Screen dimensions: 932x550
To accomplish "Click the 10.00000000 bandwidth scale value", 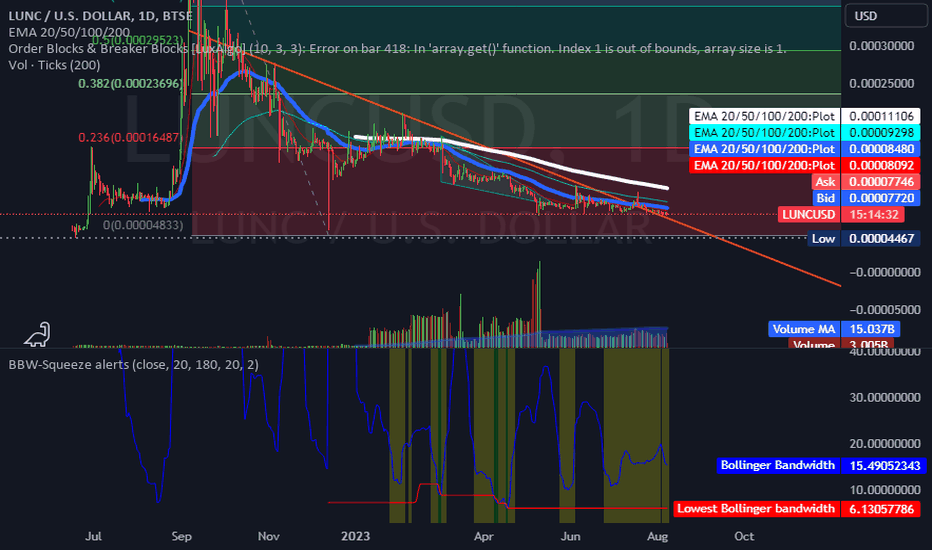I will 885,490.
